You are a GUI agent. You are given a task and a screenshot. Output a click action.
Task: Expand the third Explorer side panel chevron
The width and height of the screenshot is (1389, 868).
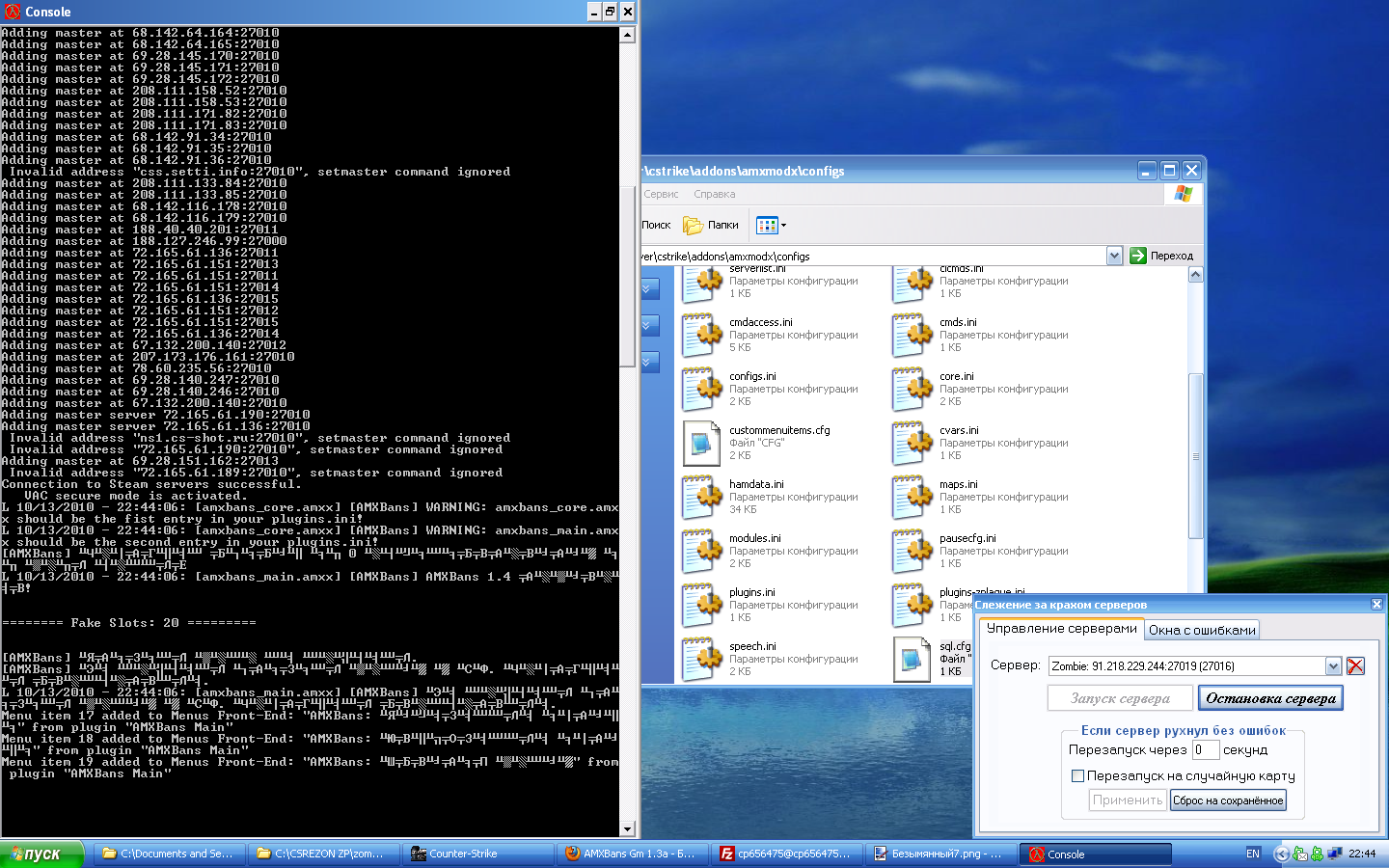pyautogui.click(x=649, y=362)
